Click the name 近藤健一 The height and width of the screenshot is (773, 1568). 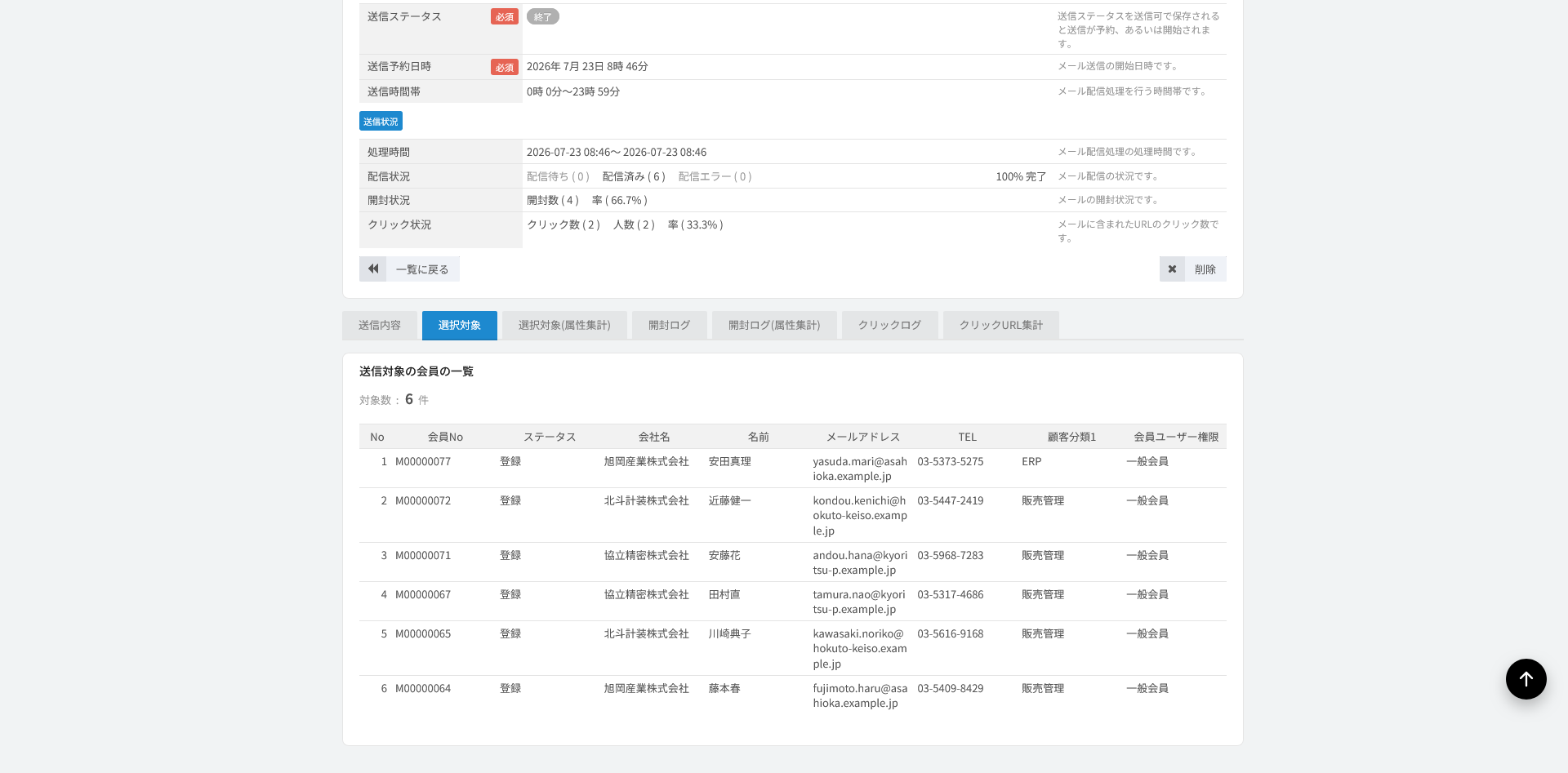click(730, 500)
